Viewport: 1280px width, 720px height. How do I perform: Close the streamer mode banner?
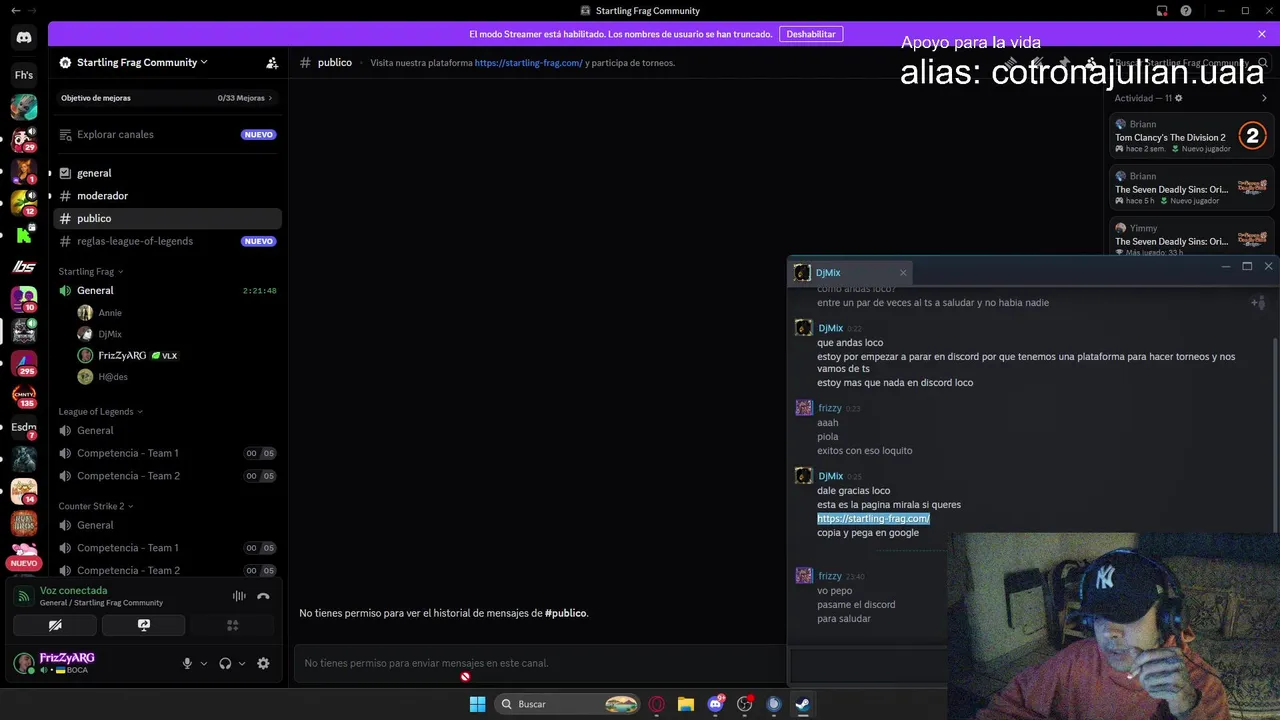(1262, 34)
